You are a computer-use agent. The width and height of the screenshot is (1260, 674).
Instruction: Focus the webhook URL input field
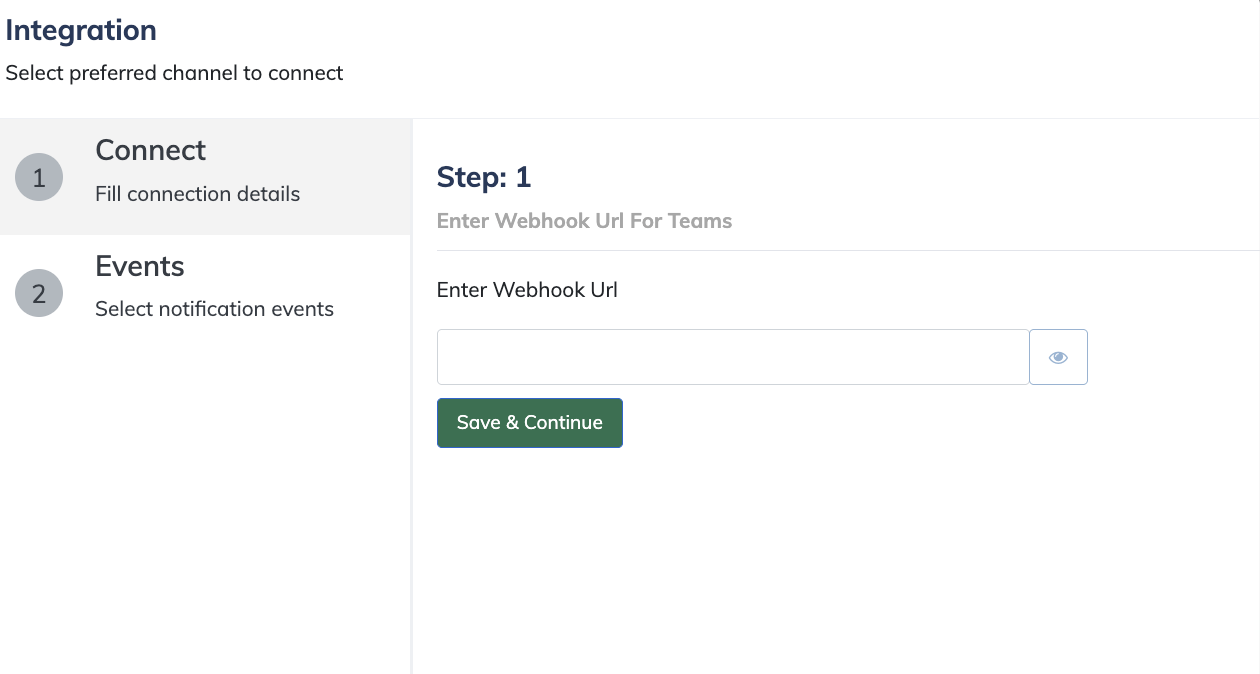[x=733, y=357]
